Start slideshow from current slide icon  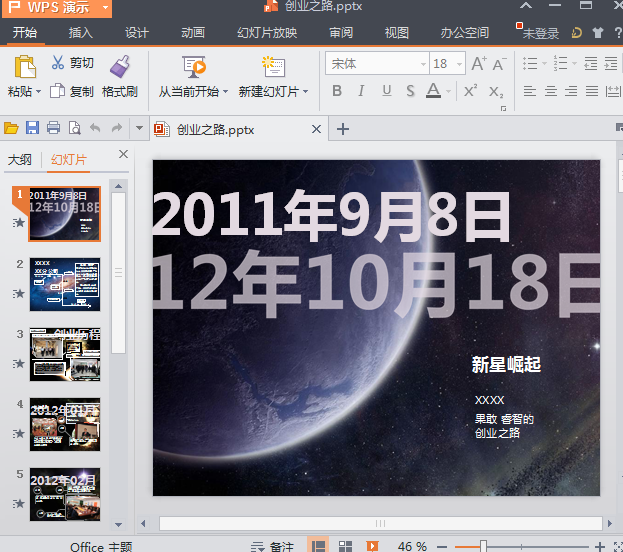tap(194, 67)
